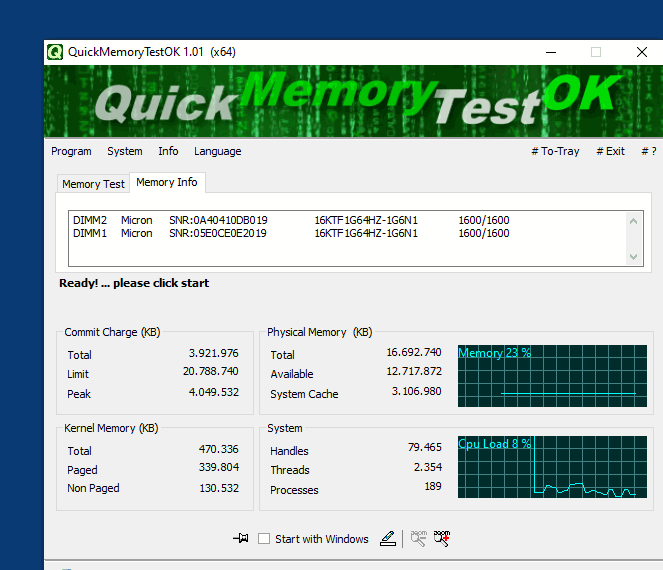Click the pin always-on-top icon

241,538
